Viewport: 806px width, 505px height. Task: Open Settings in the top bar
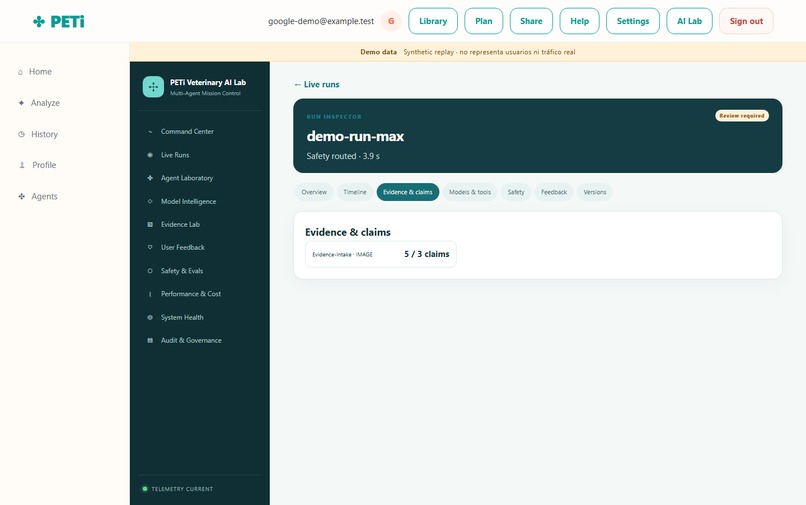pos(633,21)
